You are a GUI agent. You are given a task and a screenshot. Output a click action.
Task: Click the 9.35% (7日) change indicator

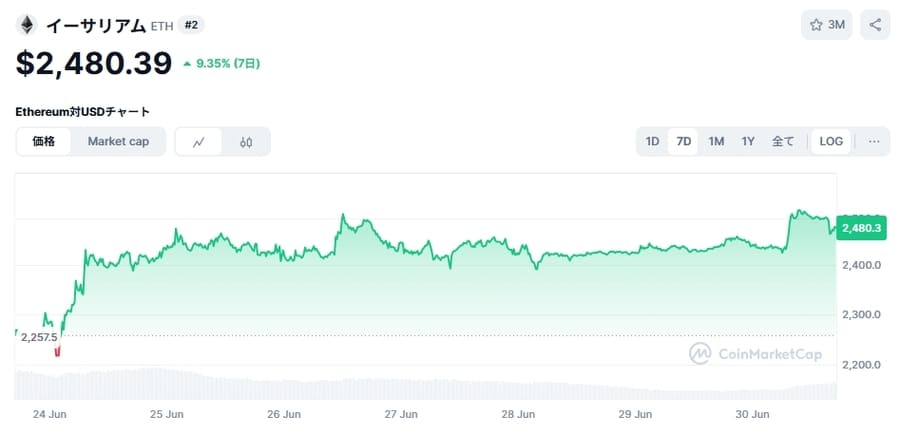point(222,64)
